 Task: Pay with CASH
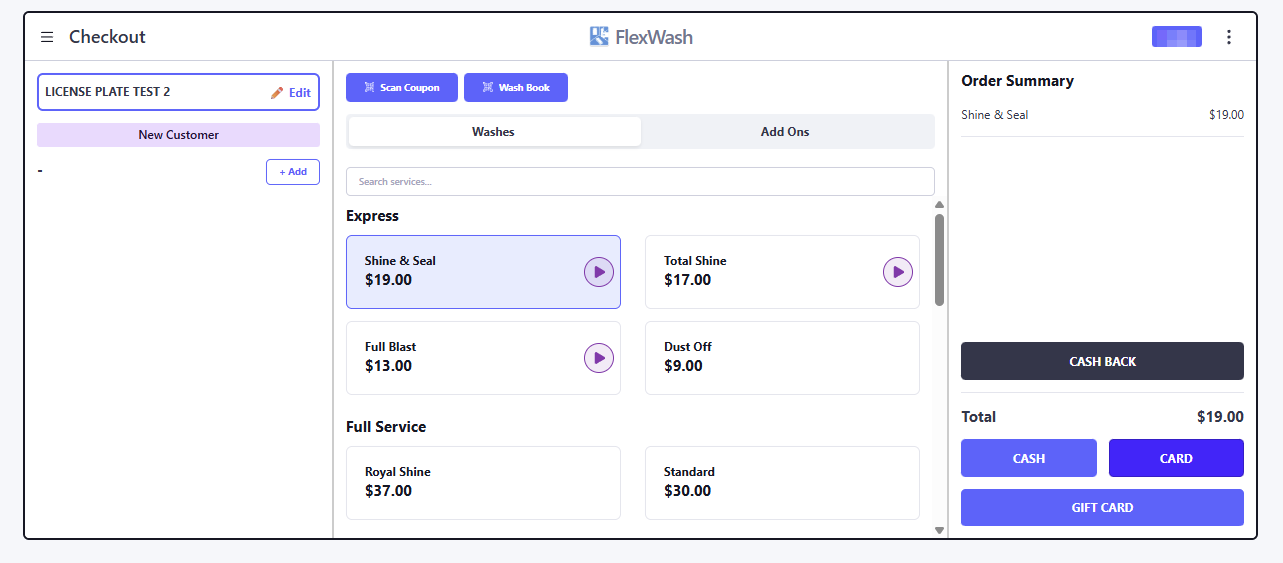click(1029, 458)
